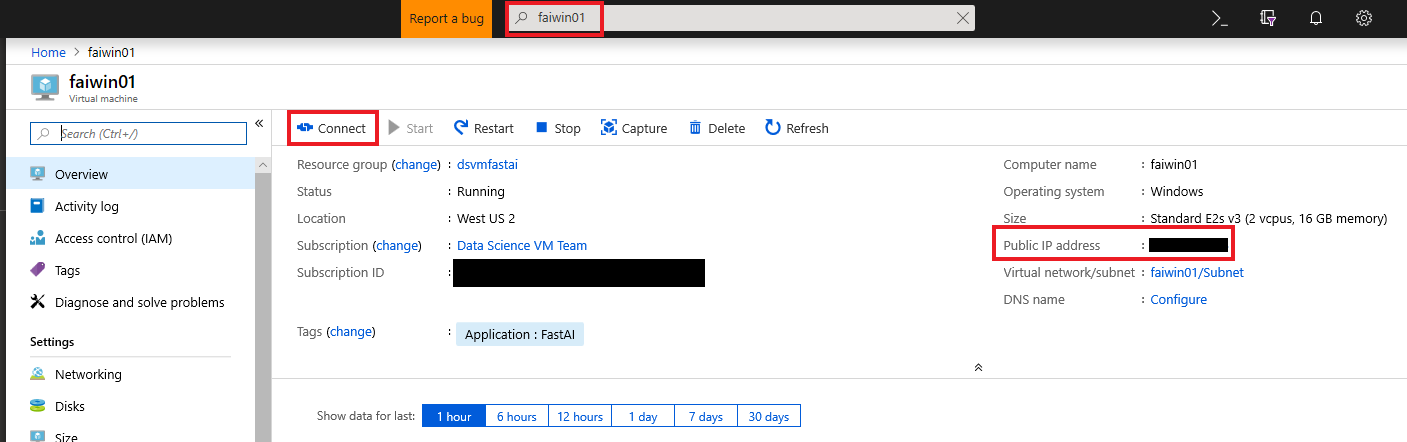Open the directory and subscription filter icon

click(1268, 18)
